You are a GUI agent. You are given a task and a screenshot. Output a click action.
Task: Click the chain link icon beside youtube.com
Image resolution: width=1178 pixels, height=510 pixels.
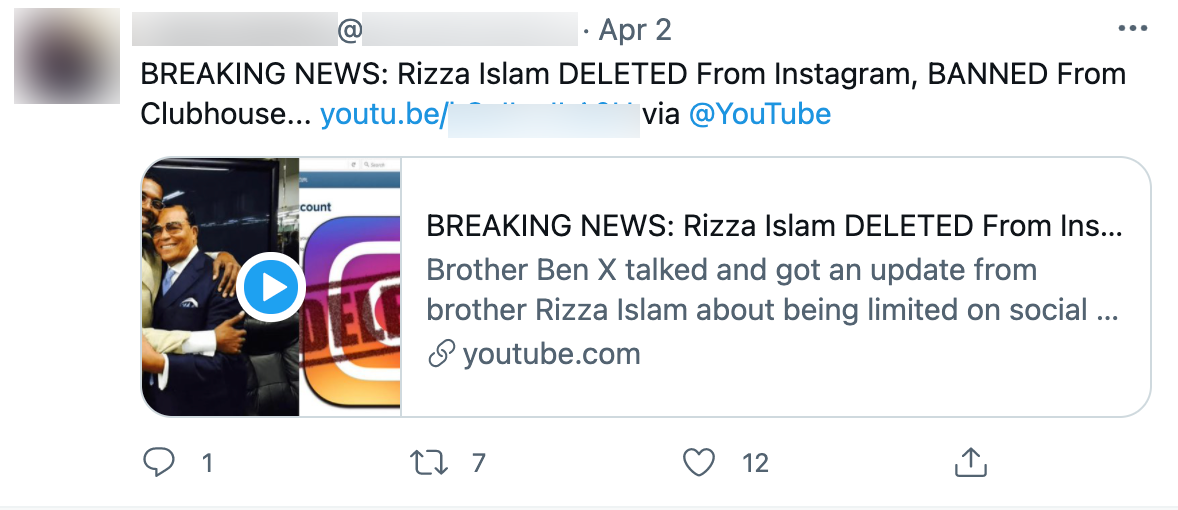[441, 354]
